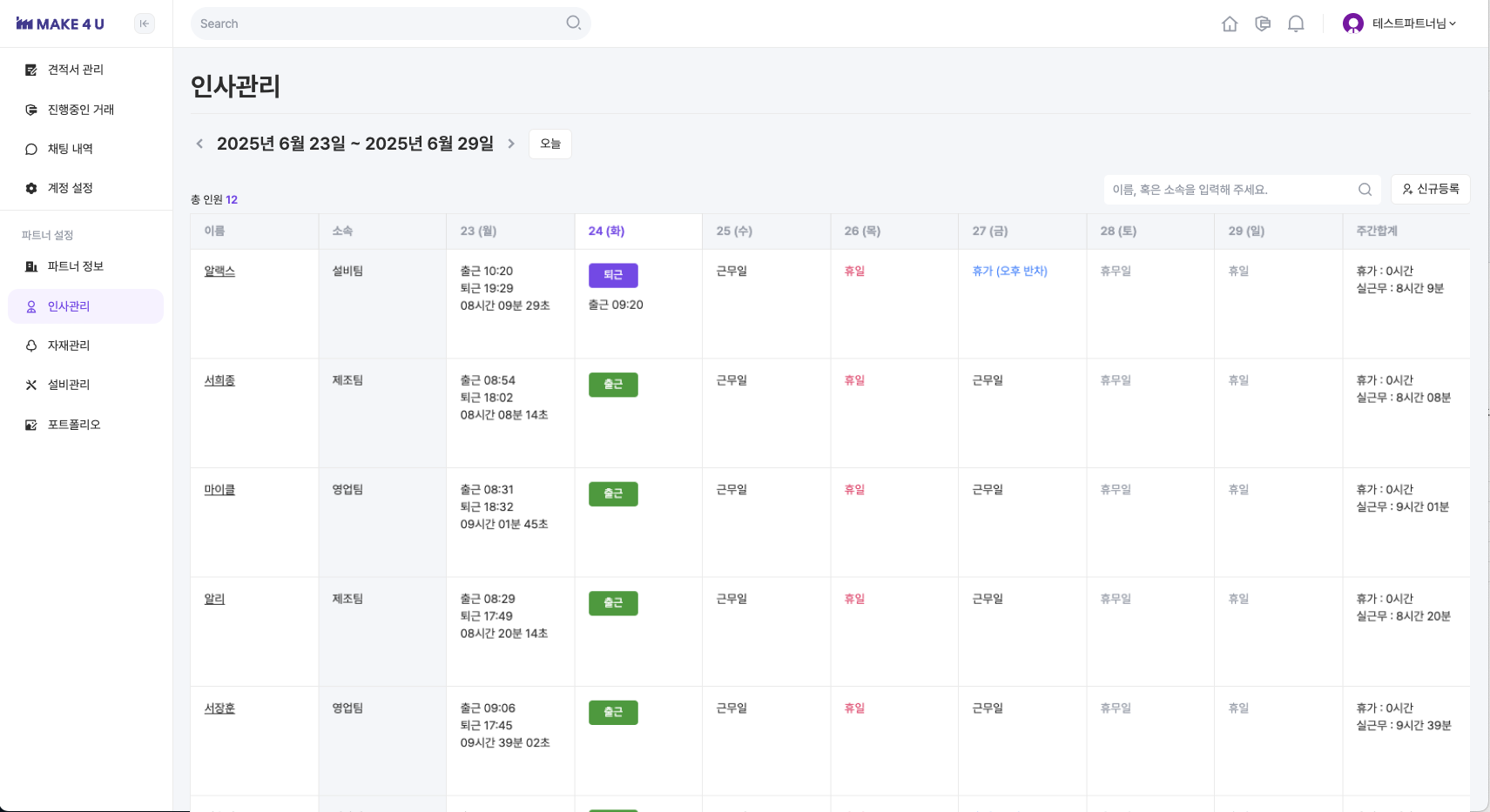Viewport: 1490px width, 812px height.
Task: Open 설비관리 in the sidebar
Action: pos(68,385)
